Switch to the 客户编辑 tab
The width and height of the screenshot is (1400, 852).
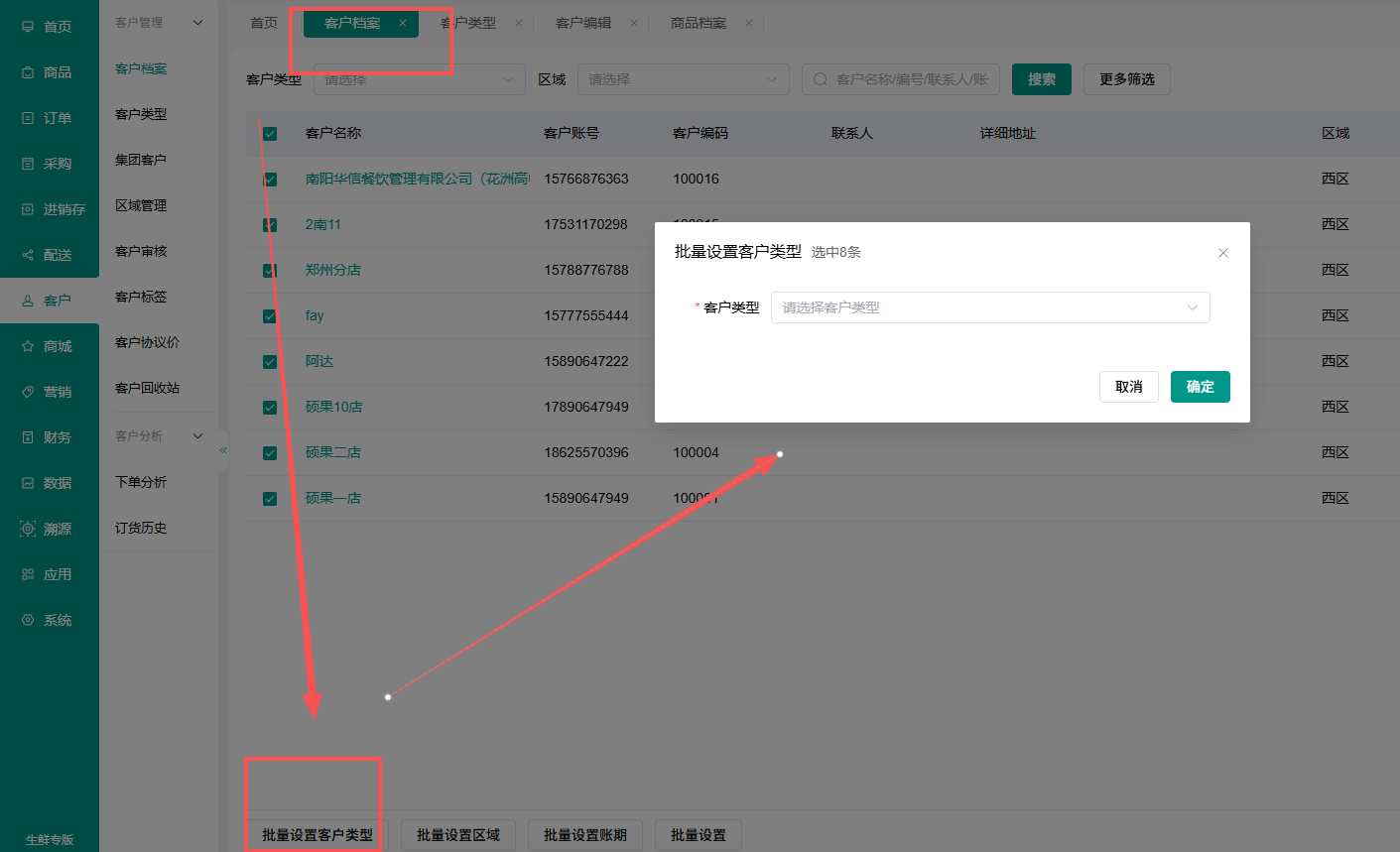(583, 23)
